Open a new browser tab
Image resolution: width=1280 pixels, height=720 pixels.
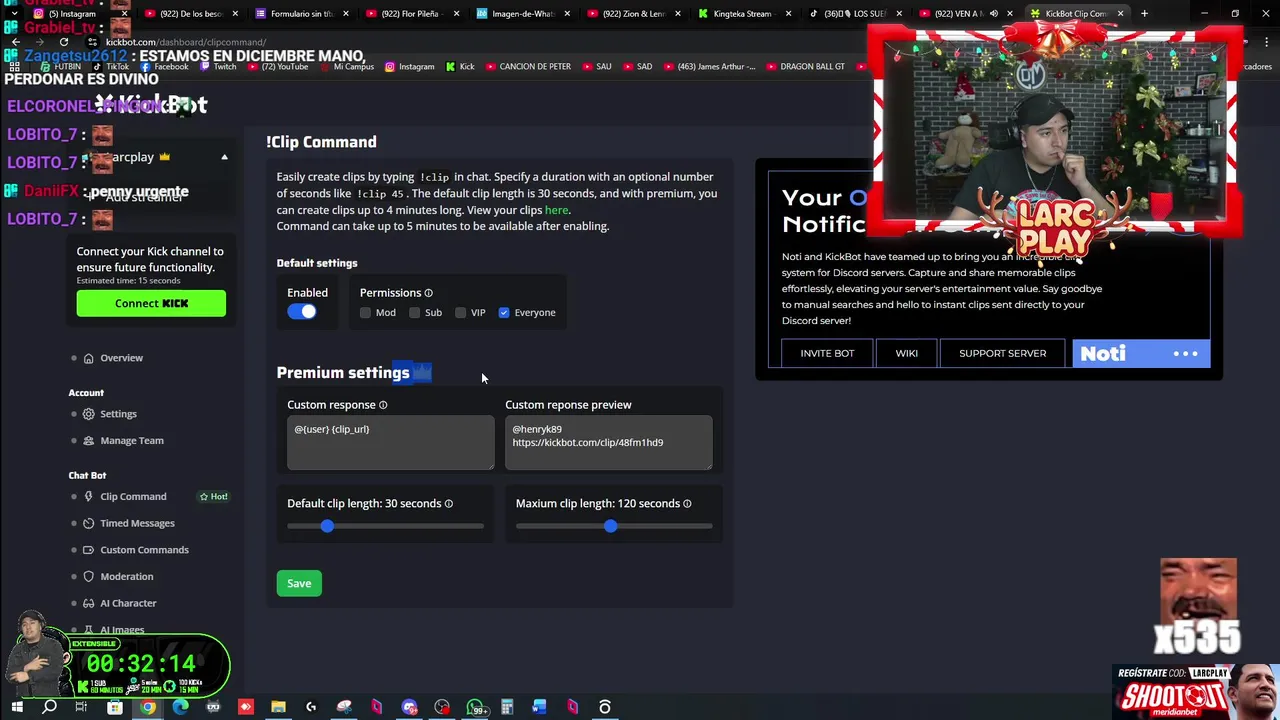pos(1145,14)
